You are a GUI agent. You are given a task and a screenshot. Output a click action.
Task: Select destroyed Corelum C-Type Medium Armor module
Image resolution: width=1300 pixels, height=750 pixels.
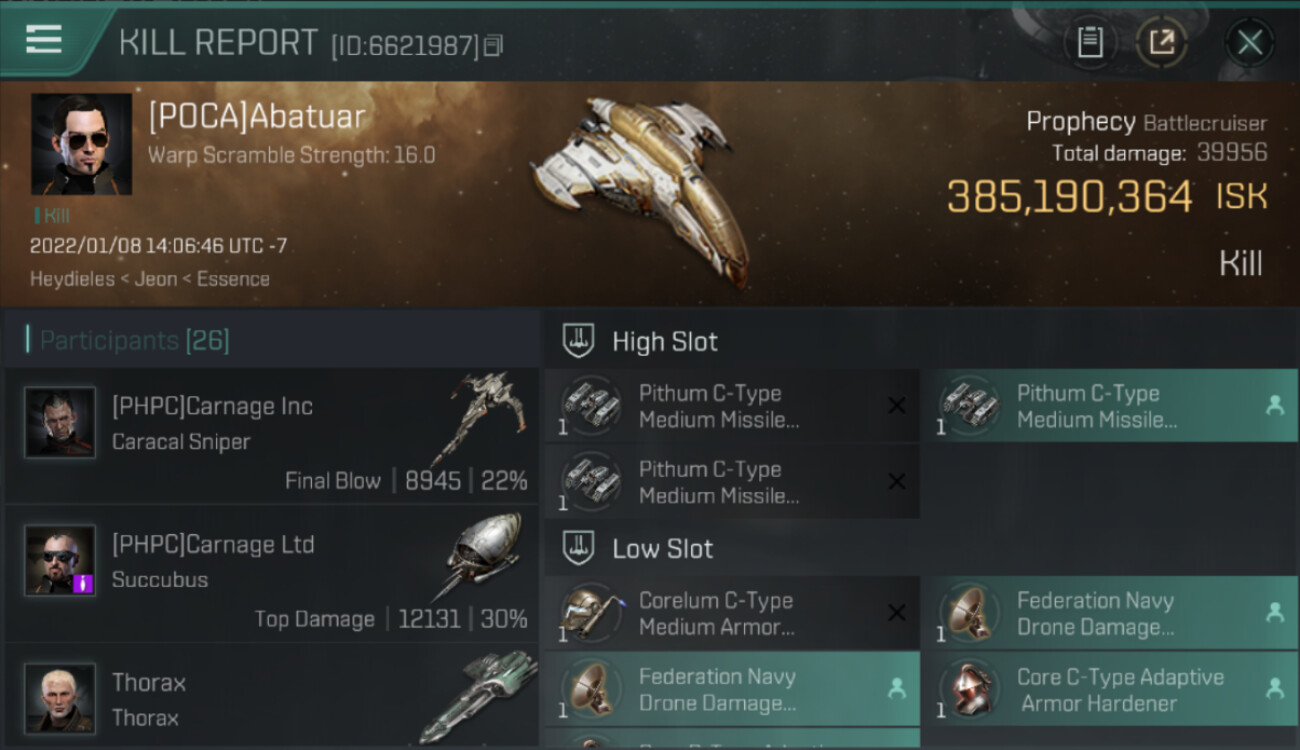pos(732,613)
